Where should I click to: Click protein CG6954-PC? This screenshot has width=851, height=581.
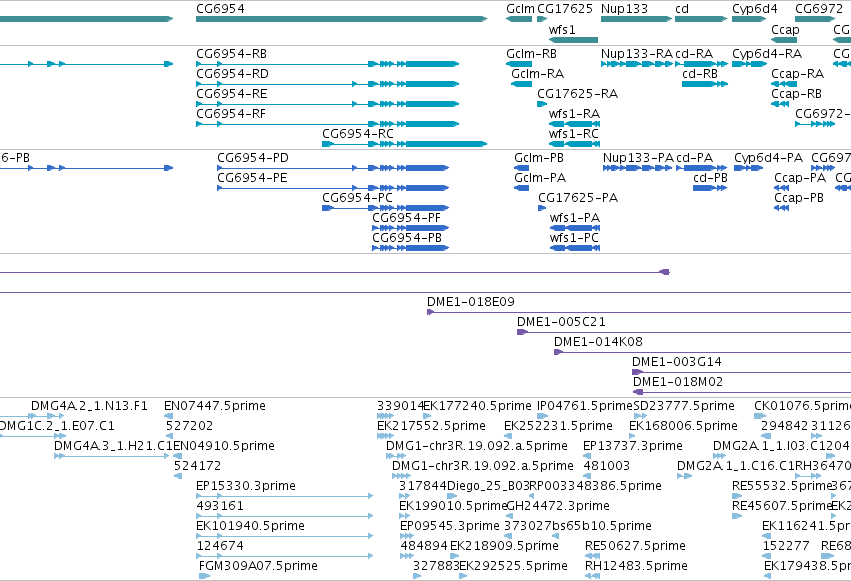pos(385,208)
